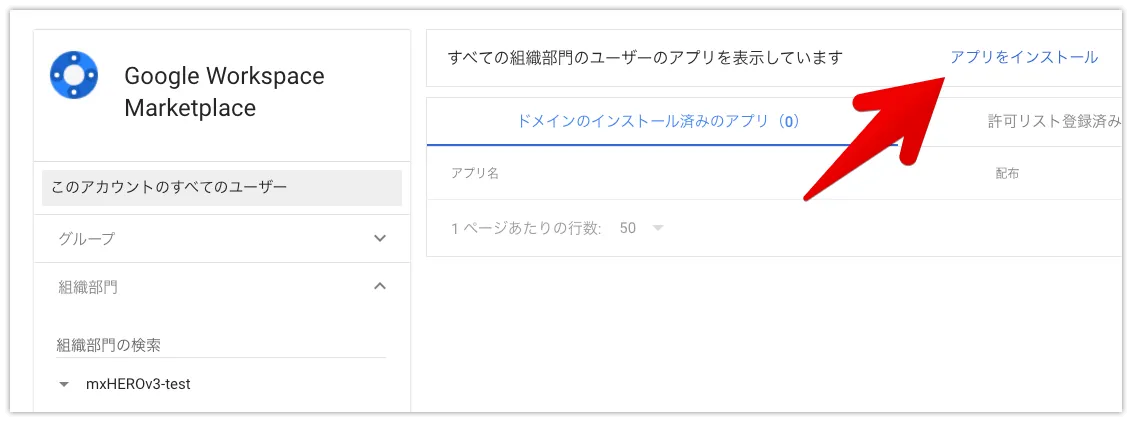Expand the グループ section with its chevron
This screenshot has height=422, width=1132.
[380, 238]
